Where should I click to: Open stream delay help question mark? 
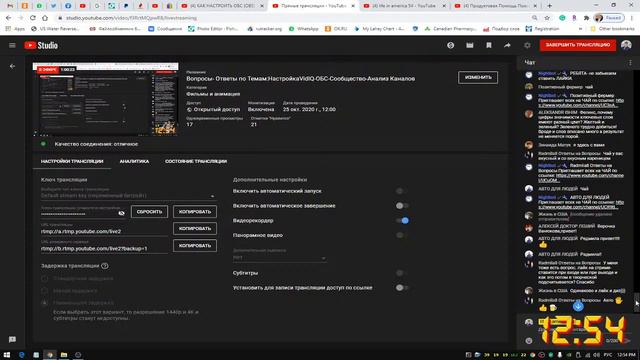[x=105, y=266]
